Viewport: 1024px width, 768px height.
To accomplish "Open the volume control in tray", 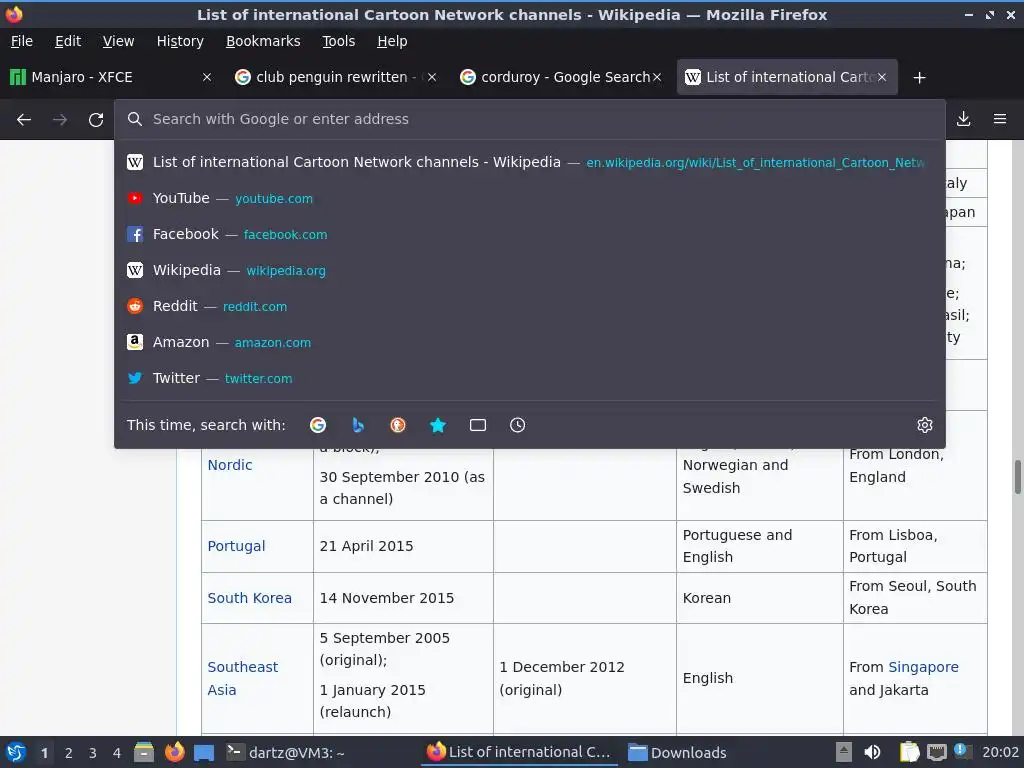I will tap(872, 752).
